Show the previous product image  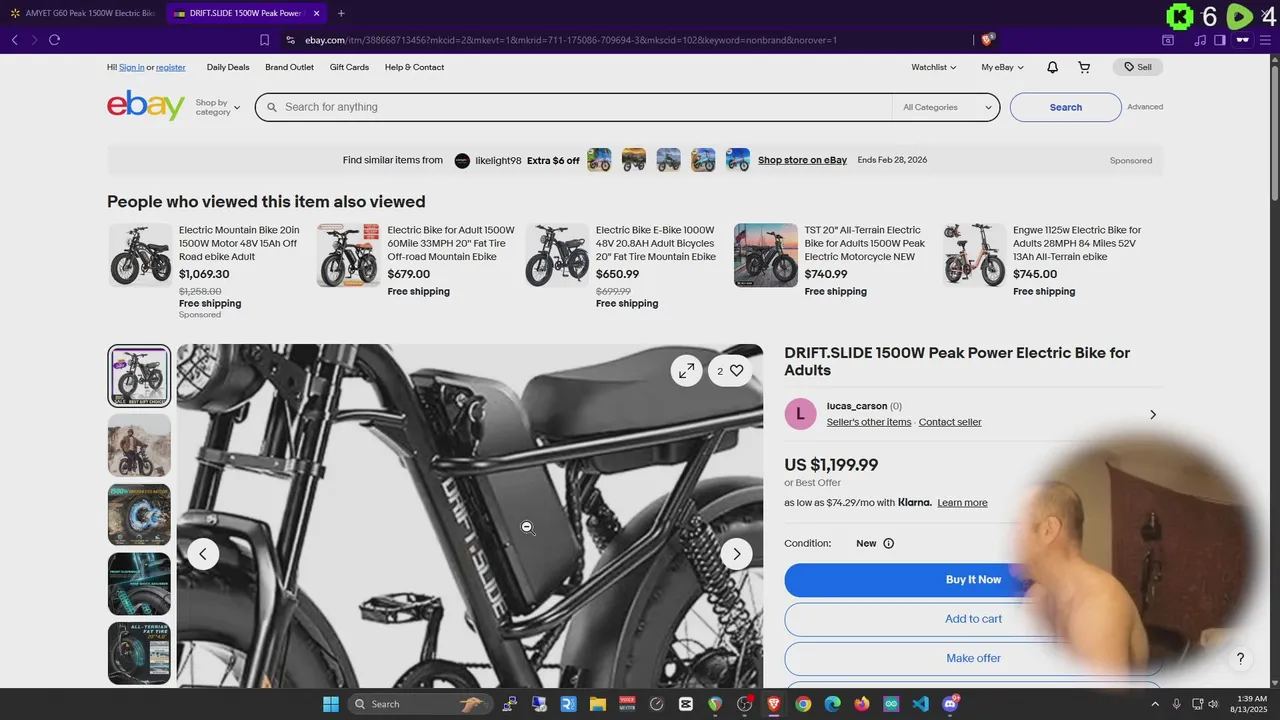click(x=203, y=554)
